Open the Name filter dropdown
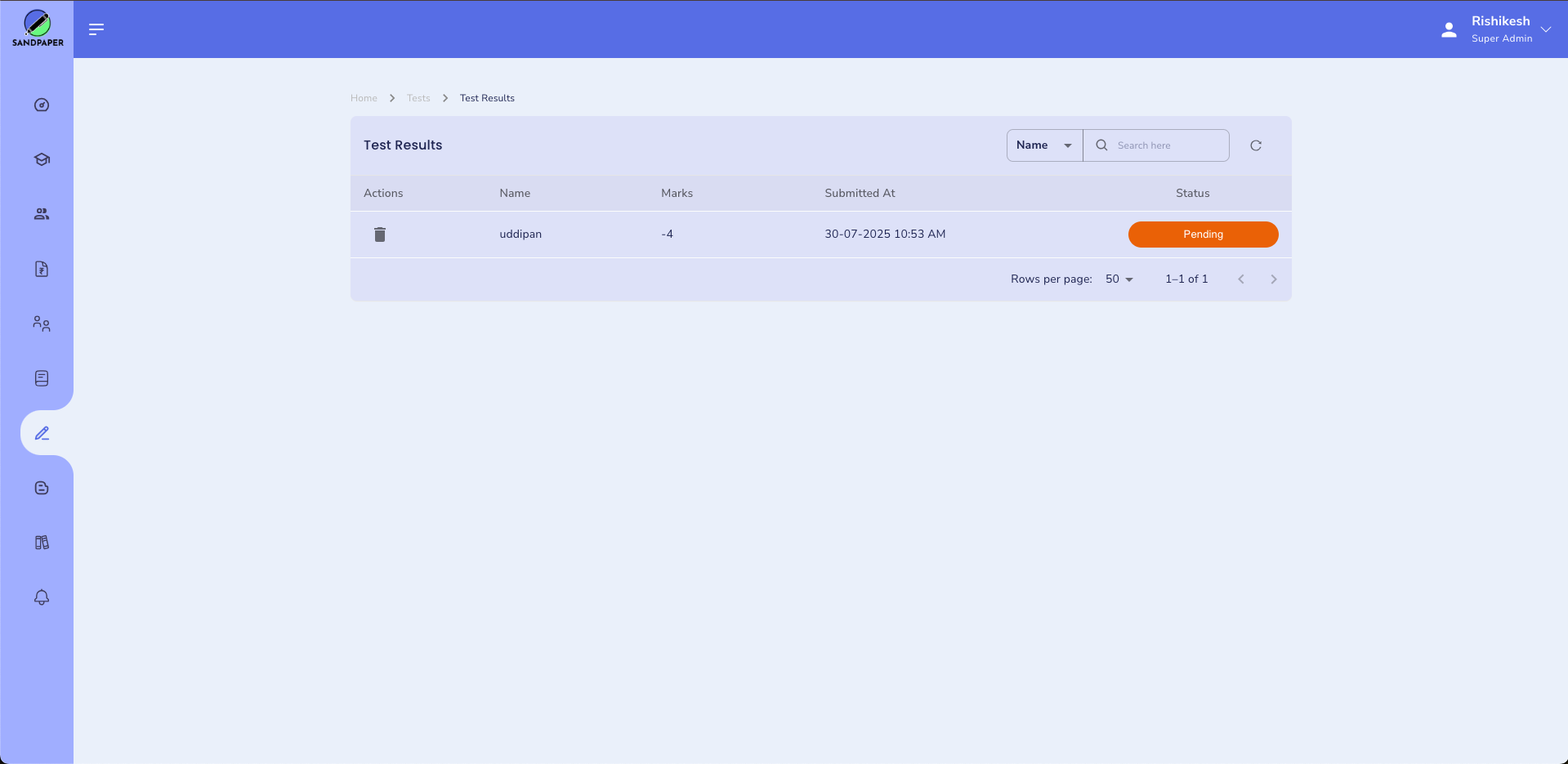This screenshot has width=1568, height=764. click(x=1043, y=145)
